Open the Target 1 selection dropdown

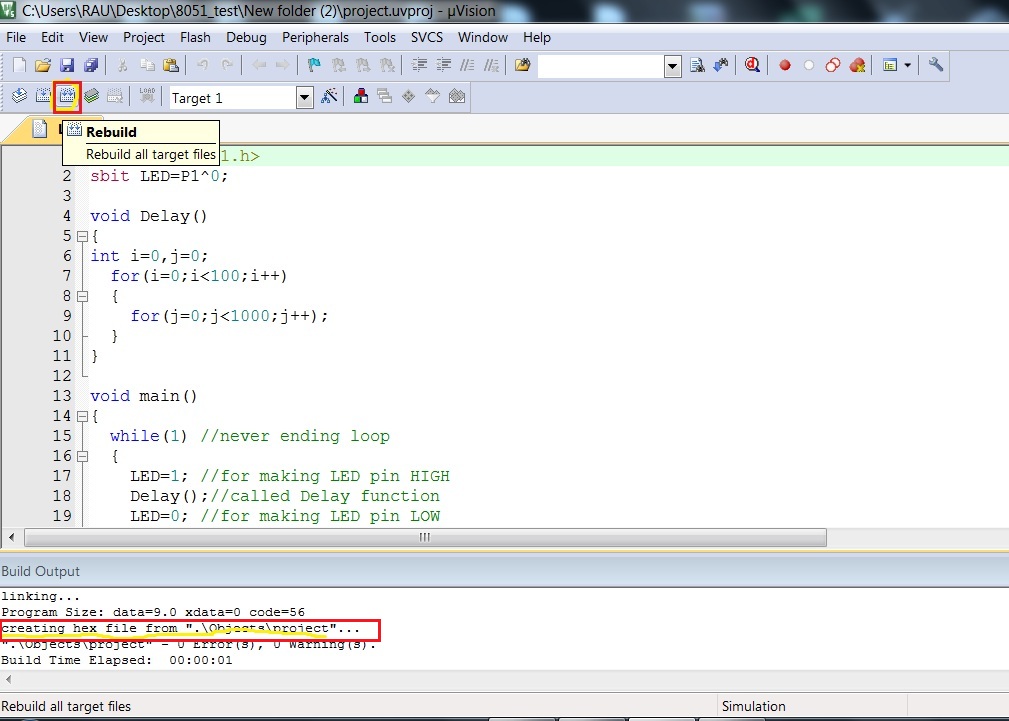click(x=306, y=96)
